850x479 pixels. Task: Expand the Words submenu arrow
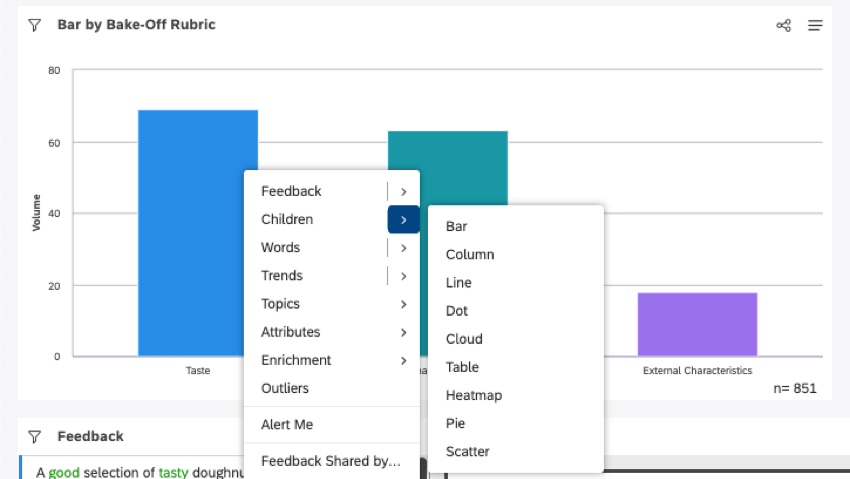pos(403,248)
